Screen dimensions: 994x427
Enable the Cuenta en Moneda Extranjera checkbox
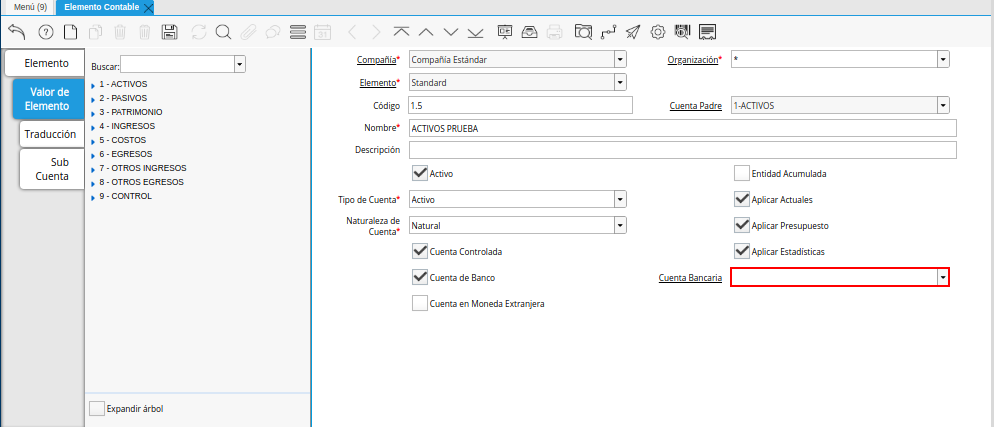pos(420,303)
